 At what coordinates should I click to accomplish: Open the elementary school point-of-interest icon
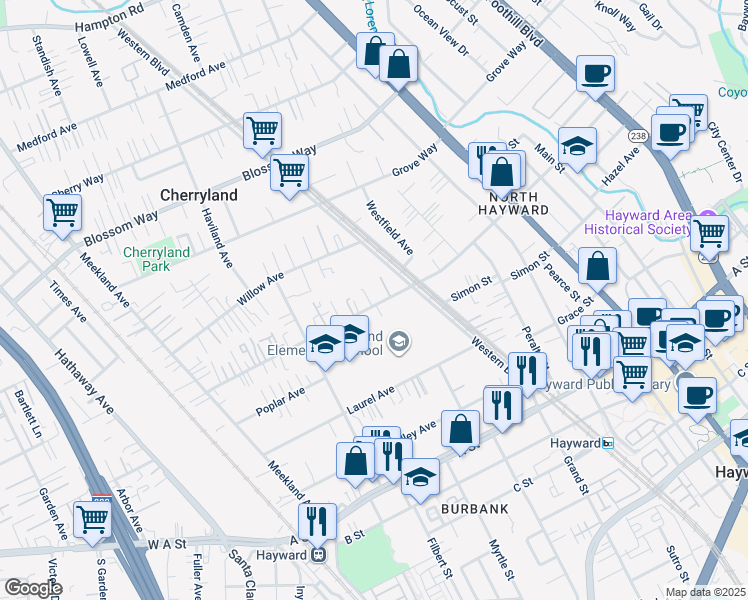point(399,344)
